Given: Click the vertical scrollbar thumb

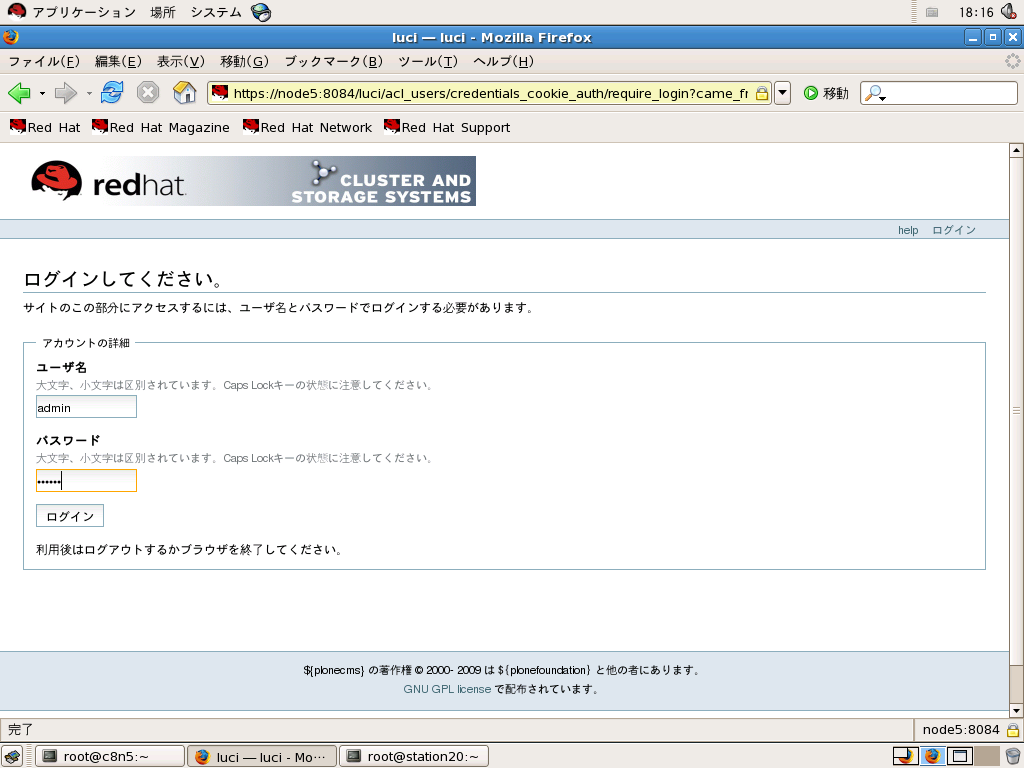Looking at the screenshot, I should click(1016, 411).
